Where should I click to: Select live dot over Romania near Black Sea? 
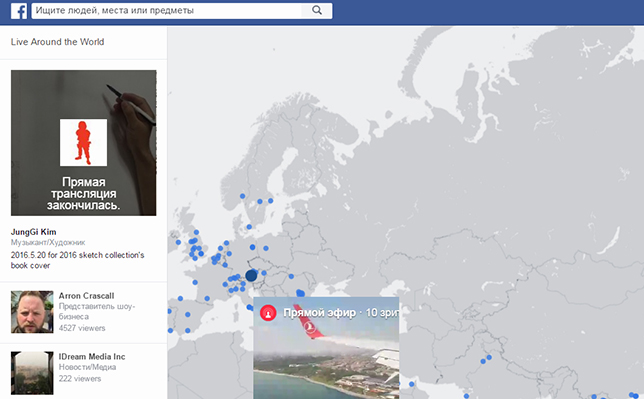pyautogui.click(x=301, y=293)
